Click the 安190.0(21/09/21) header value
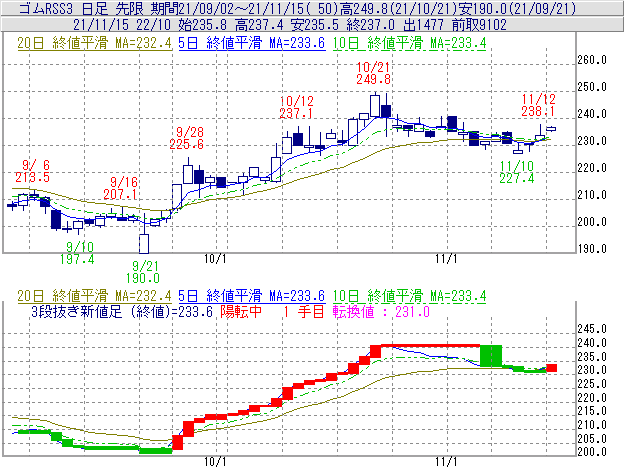Image resolution: width=624 pixels, height=475 pixels. [x=517, y=8]
